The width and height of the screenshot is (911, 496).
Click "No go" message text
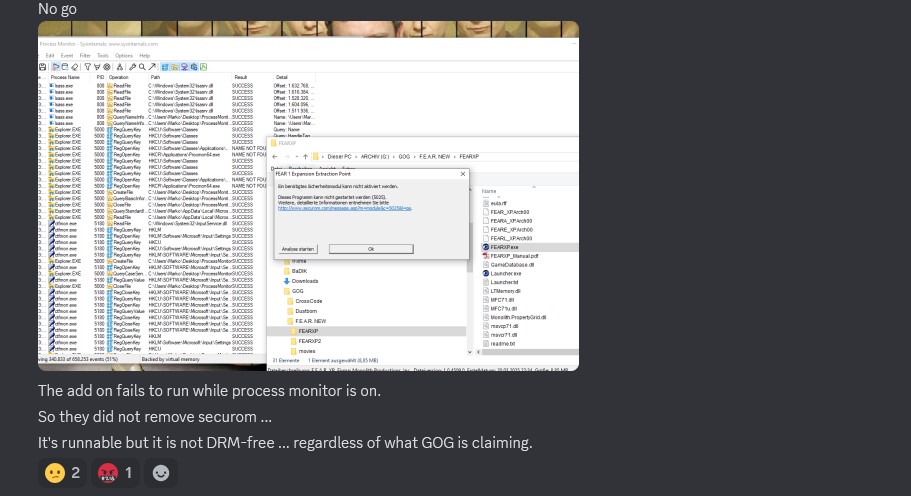pos(57,9)
